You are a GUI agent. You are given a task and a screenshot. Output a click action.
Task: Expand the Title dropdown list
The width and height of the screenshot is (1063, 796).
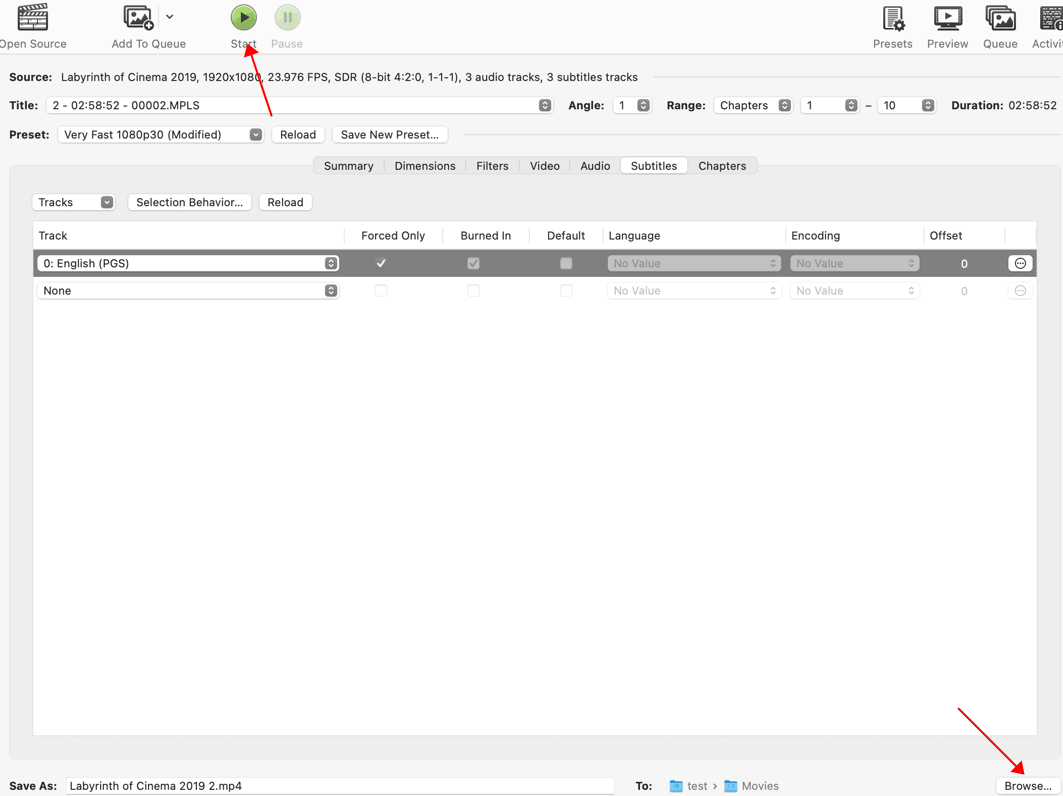click(x=545, y=105)
